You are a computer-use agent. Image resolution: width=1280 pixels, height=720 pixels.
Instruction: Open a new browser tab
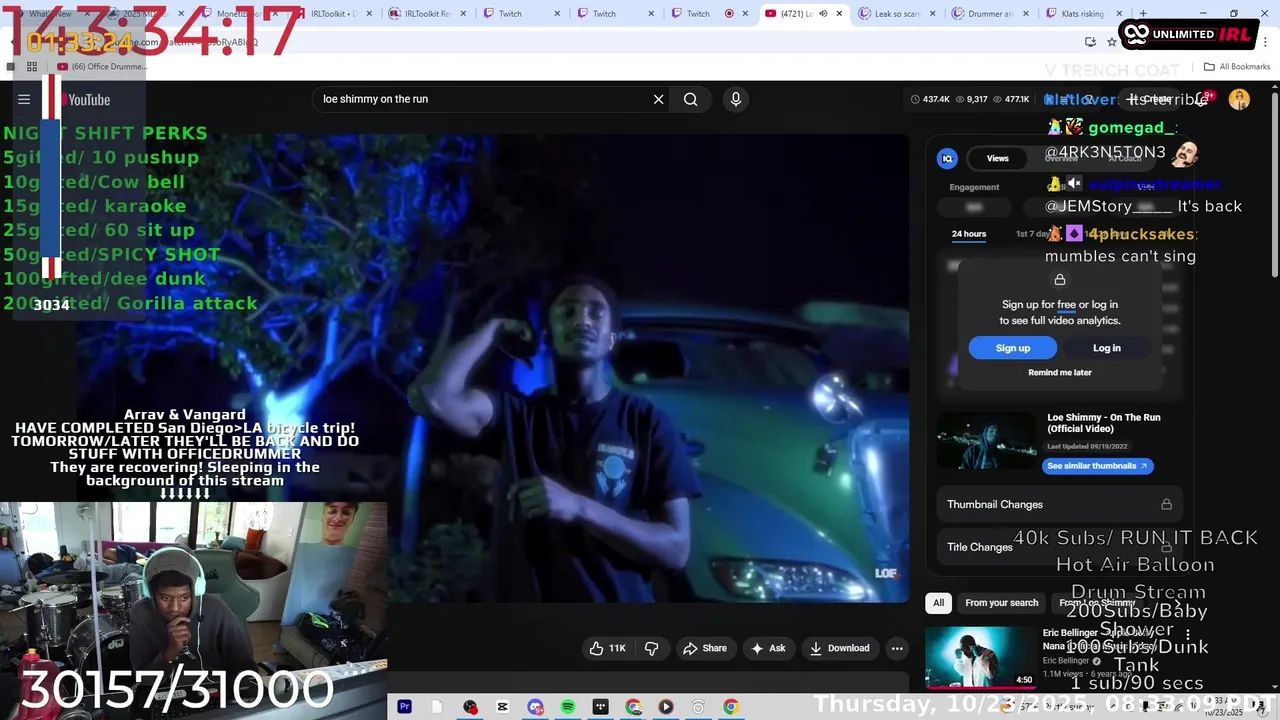pos(1143,14)
